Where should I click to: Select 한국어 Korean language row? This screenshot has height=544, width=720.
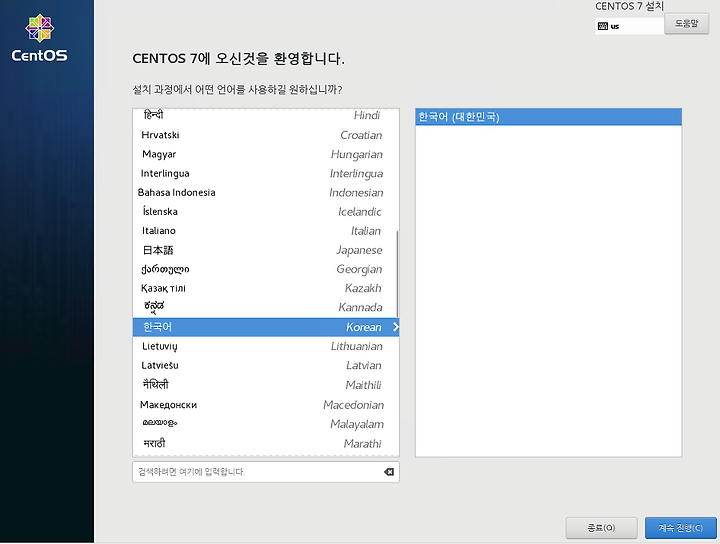click(266, 327)
